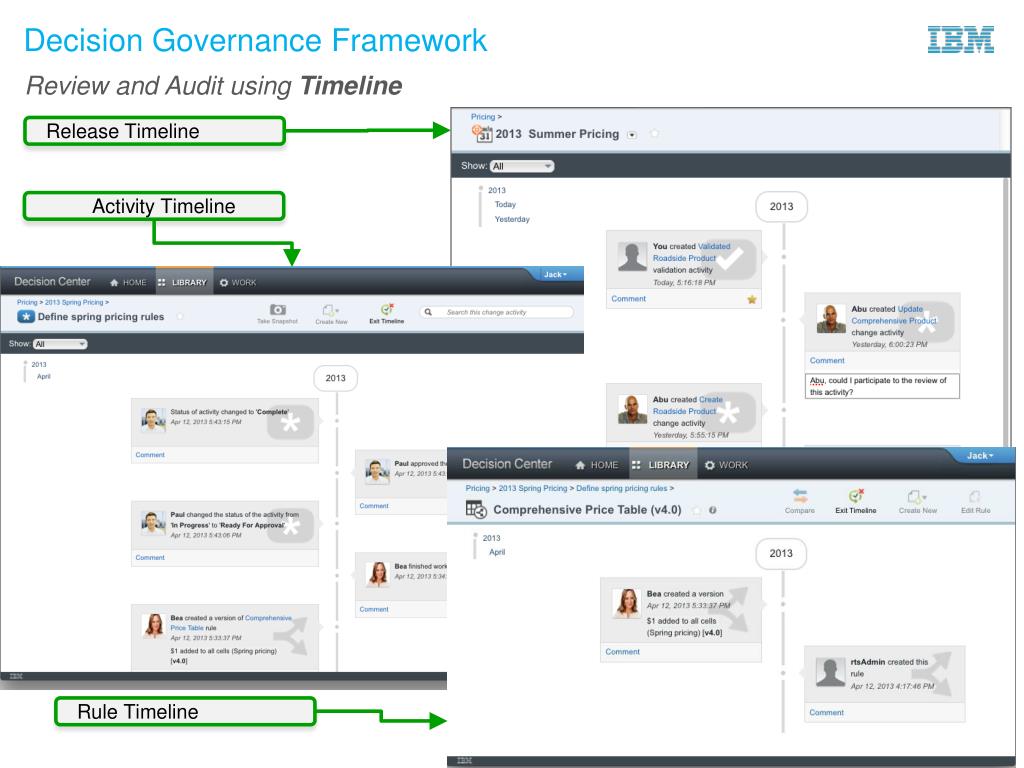Open Show All dropdown in Release timeline
Screen dimensions: 1024x768
522,166
